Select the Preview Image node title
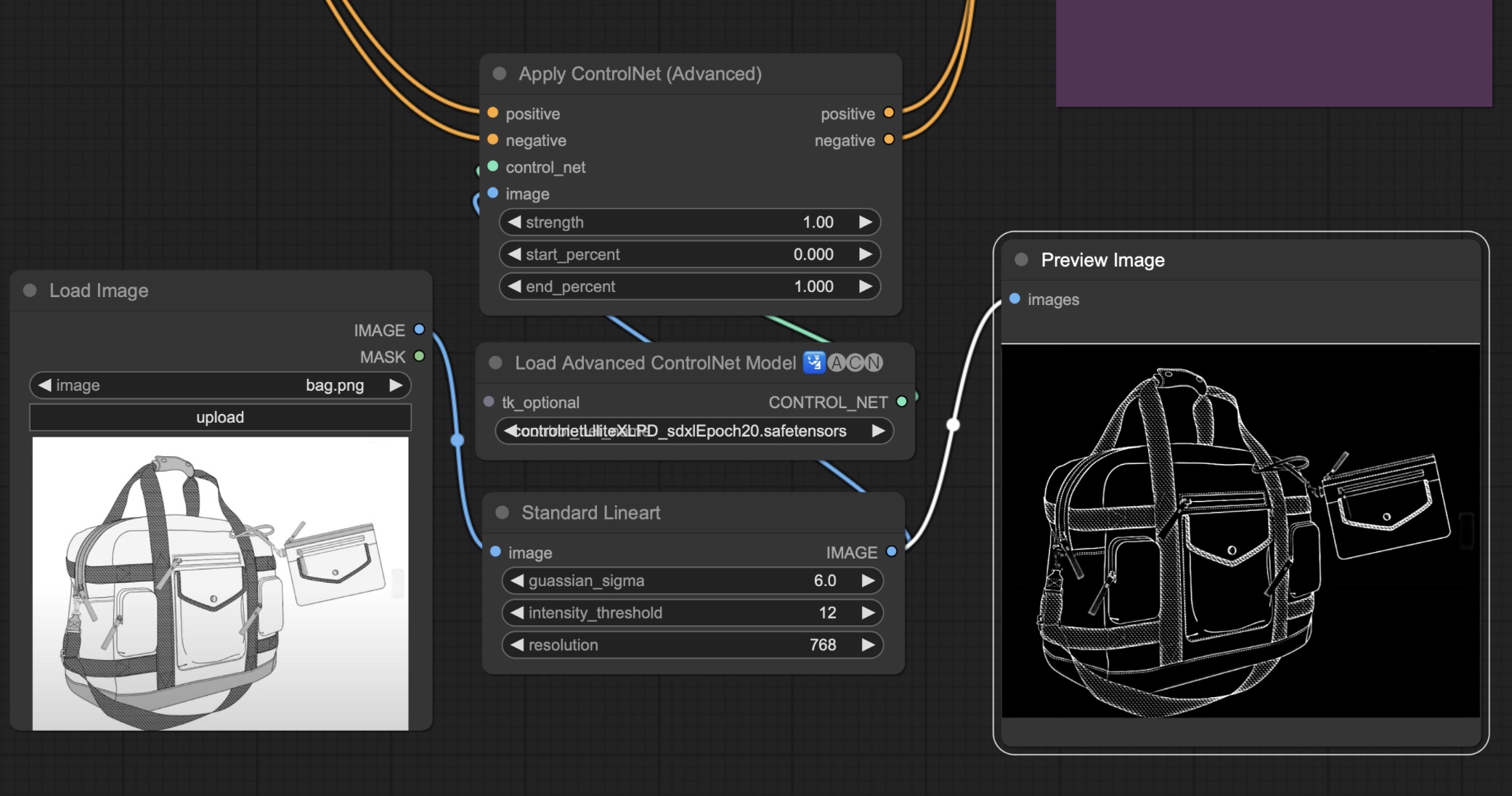This screenshot has height=796, width=1512. [x=1102, y=259]
